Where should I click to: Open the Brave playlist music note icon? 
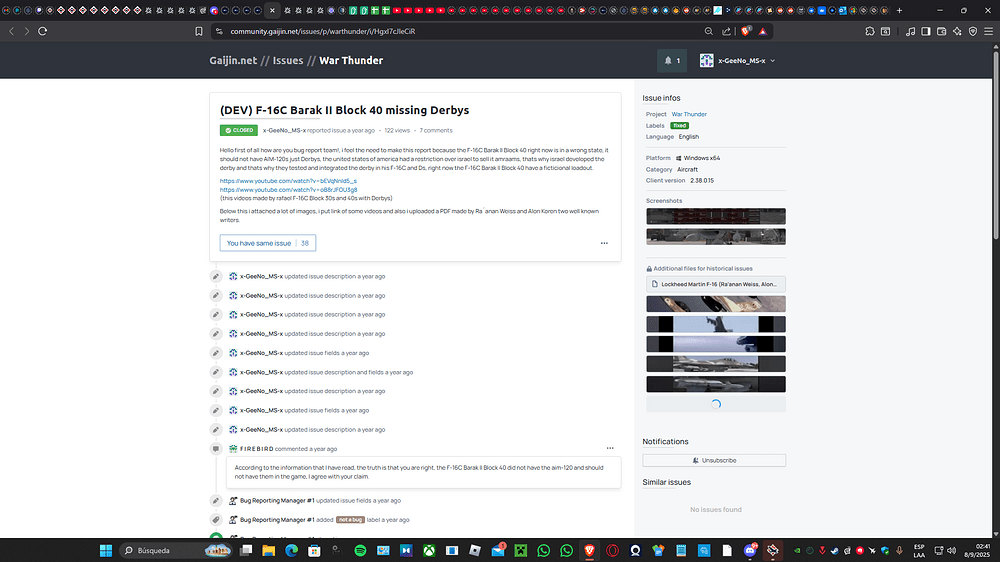tap(910, 31)
